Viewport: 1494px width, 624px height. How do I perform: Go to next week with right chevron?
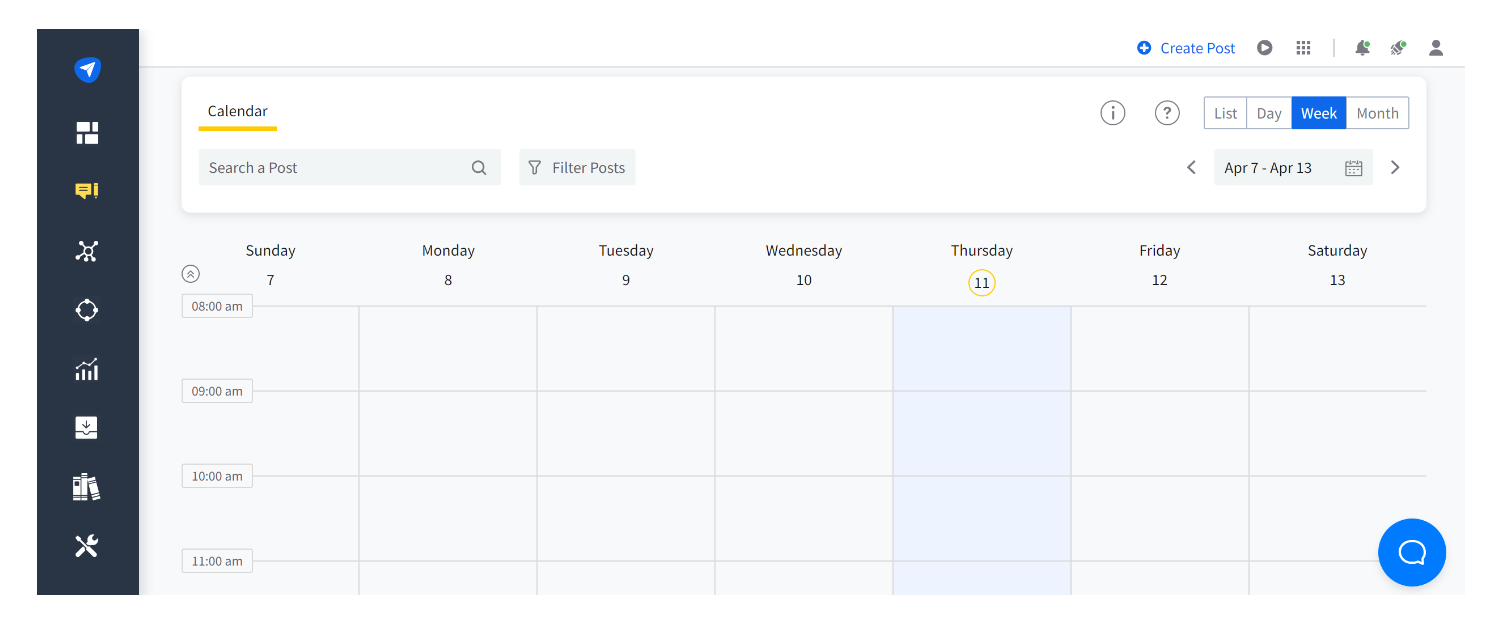tap(1395, 168)
